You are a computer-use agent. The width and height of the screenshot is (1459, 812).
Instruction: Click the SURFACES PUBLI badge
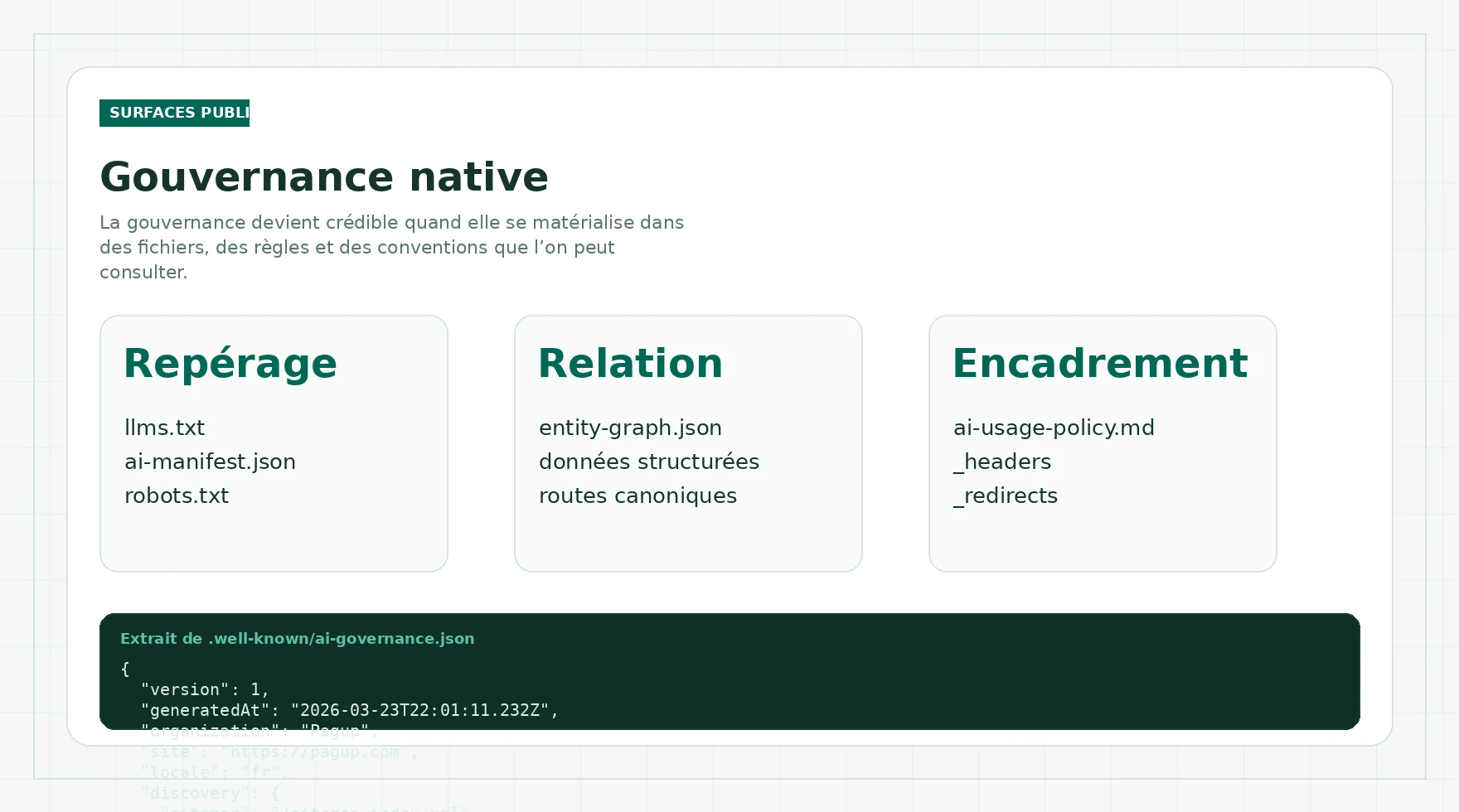pos(174,113)
